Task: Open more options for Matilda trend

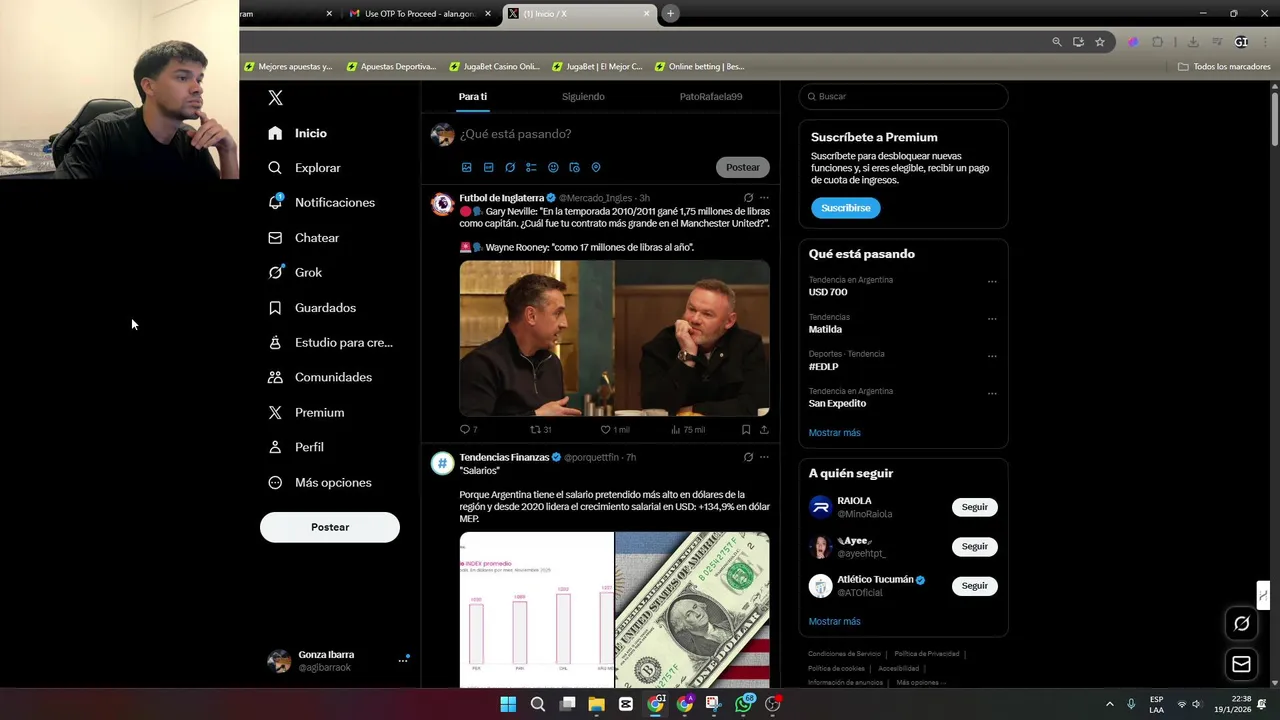Action: [x=992, y=319]
